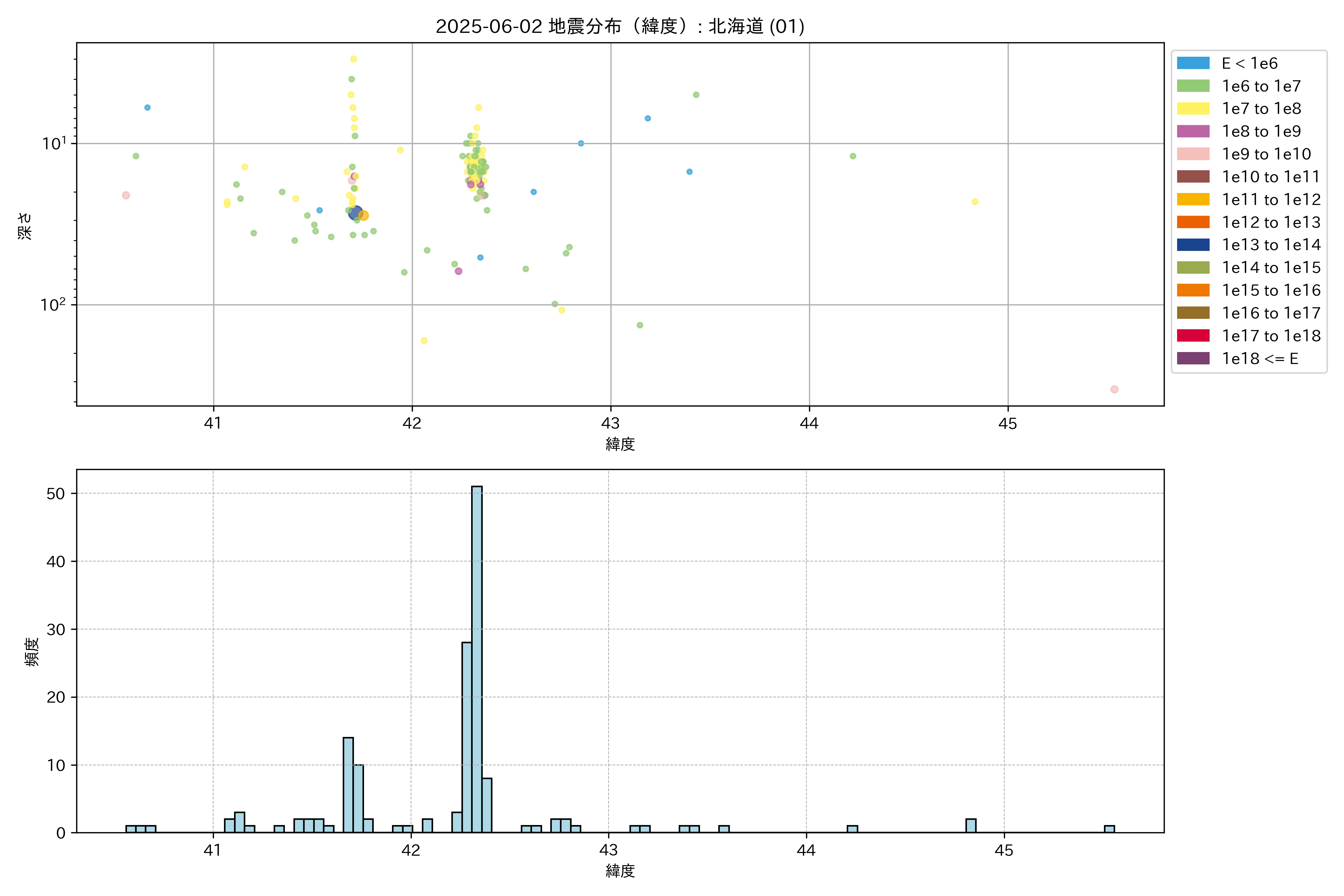Click the '緯度' x-axis label under scatter plot
The height and width of the screenshot is (896, 1344).
pos(620,444)
